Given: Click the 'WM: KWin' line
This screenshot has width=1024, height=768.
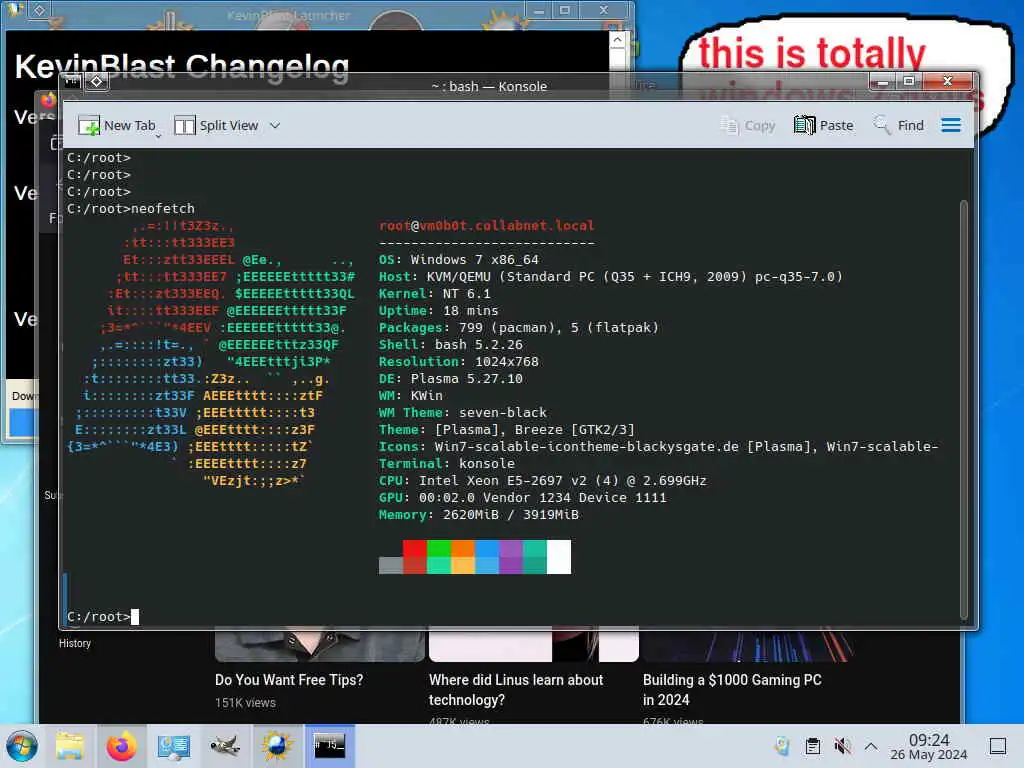Looking at the screenshot, I should tap(411, 395).
